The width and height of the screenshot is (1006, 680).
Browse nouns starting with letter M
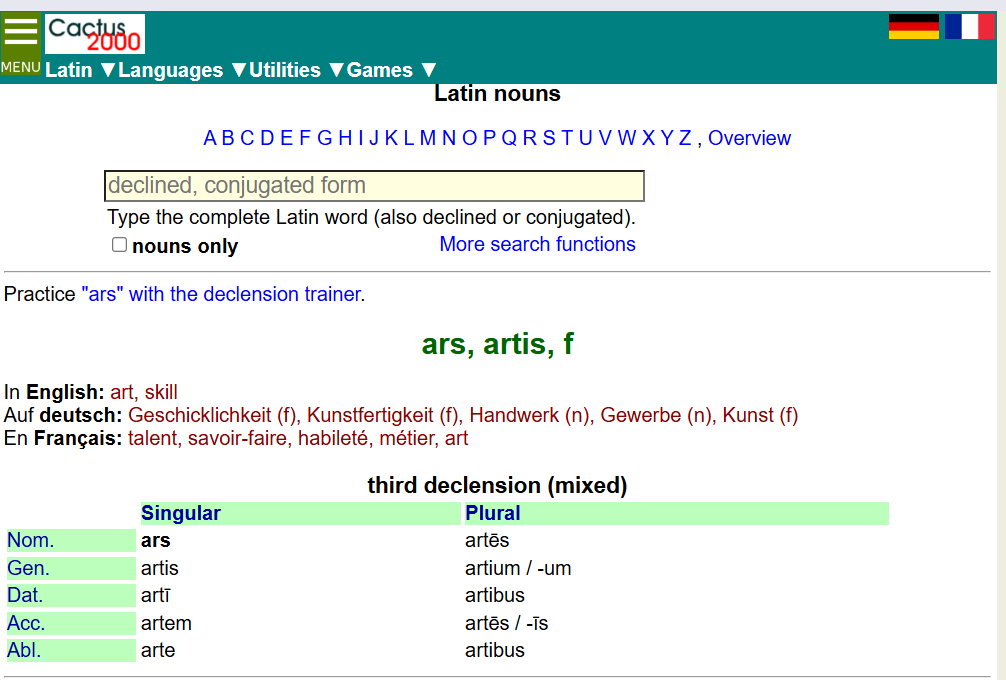pos(428,138)
